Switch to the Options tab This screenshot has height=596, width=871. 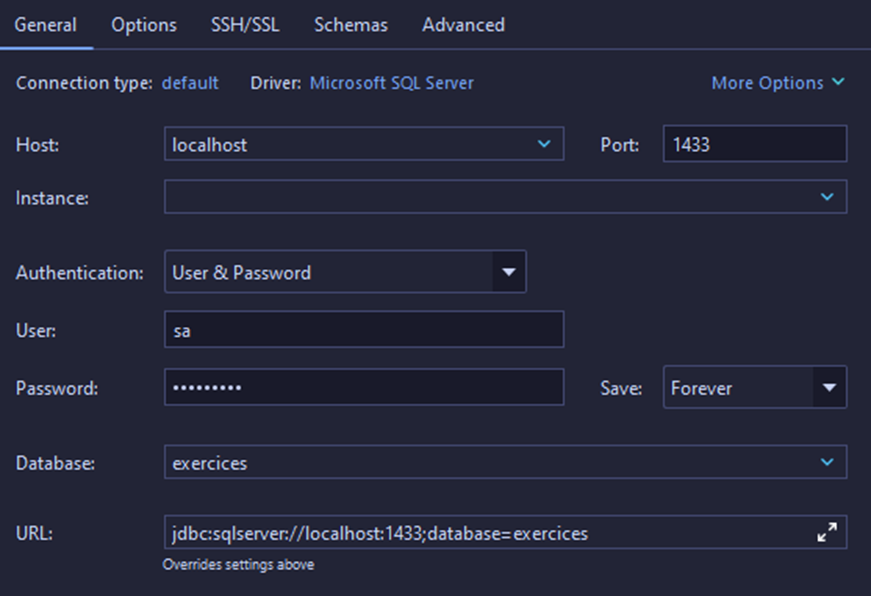coord(144,25)
